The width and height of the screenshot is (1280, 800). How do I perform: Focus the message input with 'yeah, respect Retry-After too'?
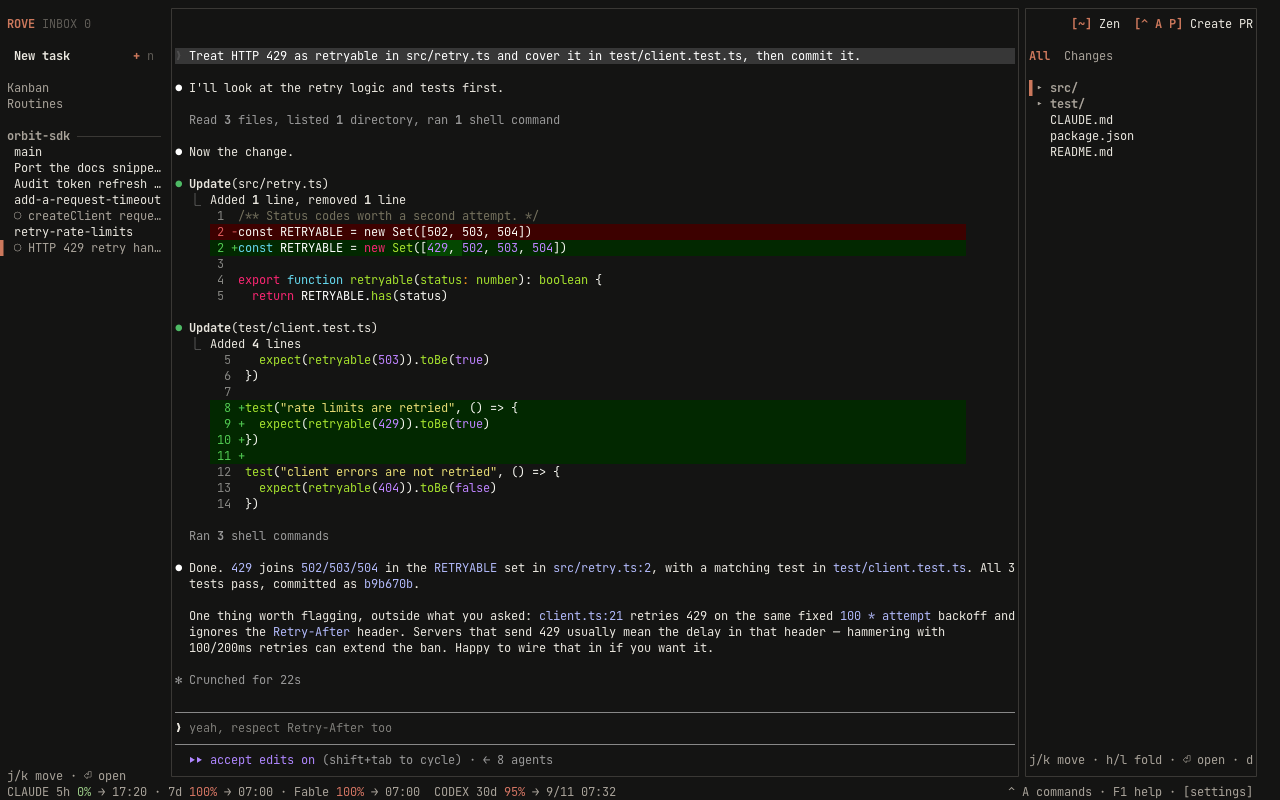point(595,728)
